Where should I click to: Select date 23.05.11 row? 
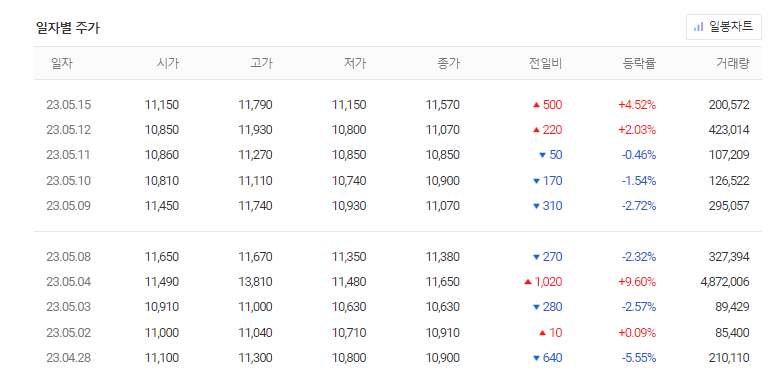398,155
